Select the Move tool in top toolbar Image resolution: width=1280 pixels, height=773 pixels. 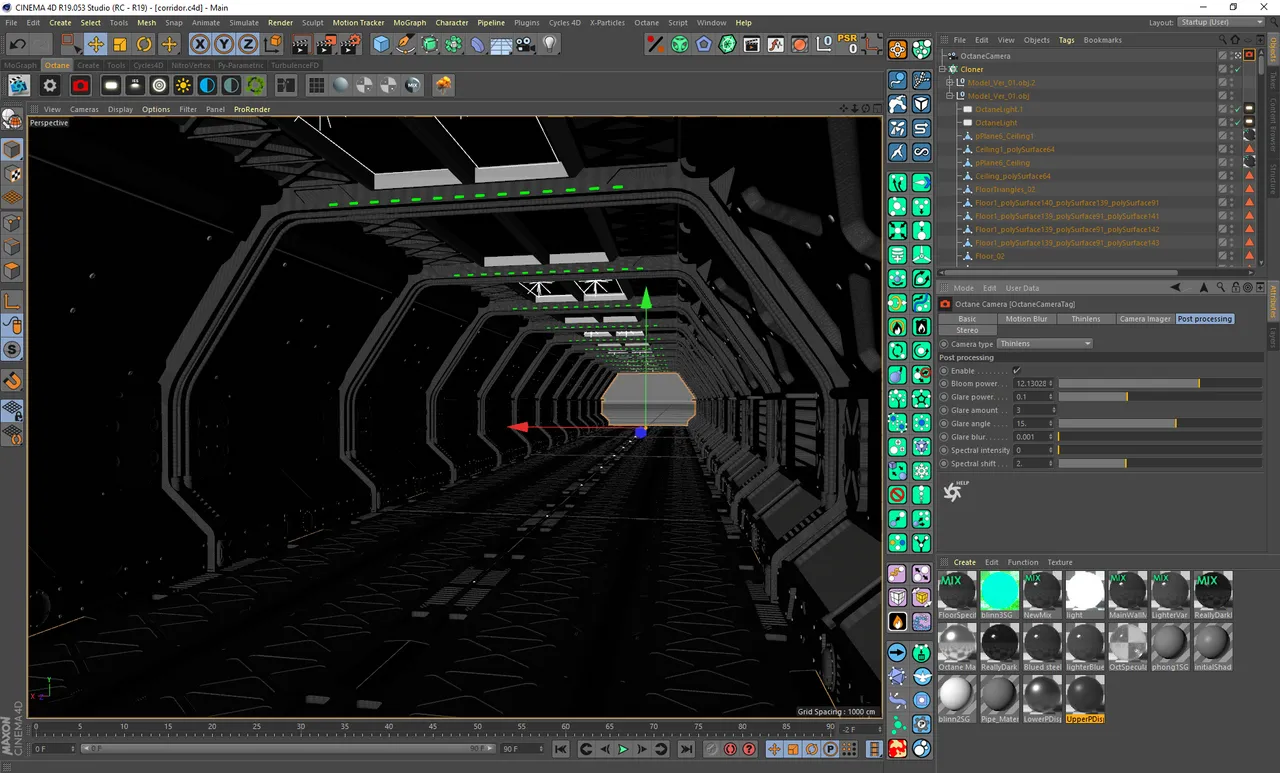click(96, 44)
